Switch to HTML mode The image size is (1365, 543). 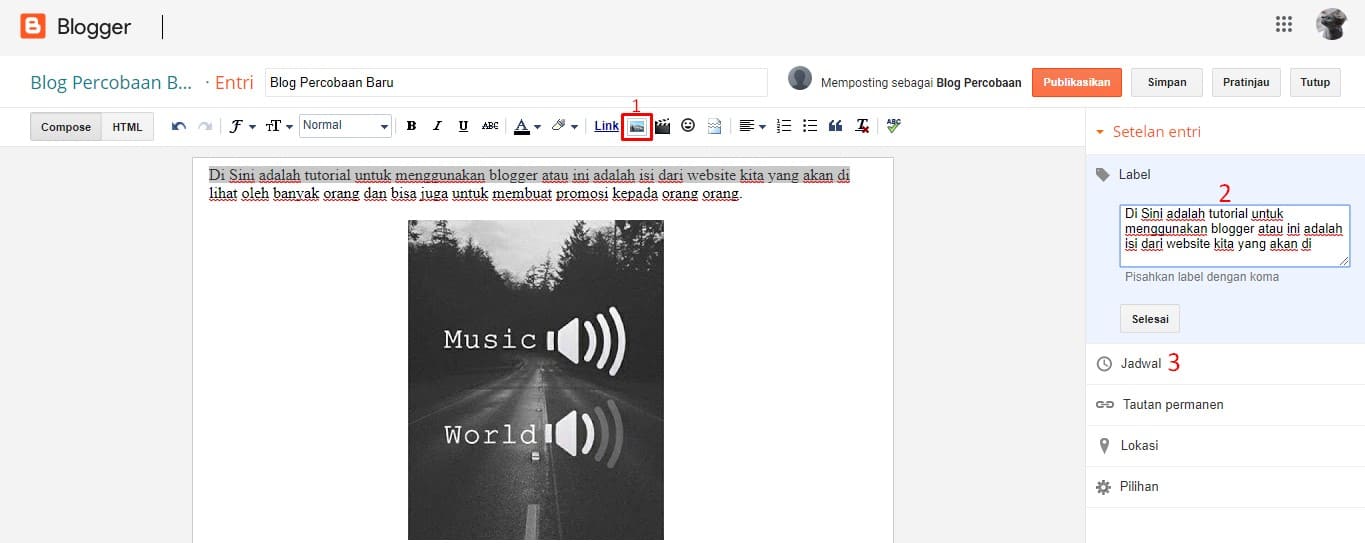coord(127,127)
